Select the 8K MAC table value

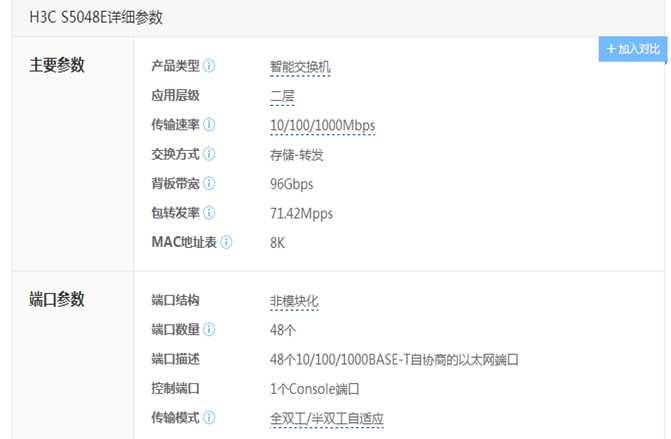click(x=277, y=243)
